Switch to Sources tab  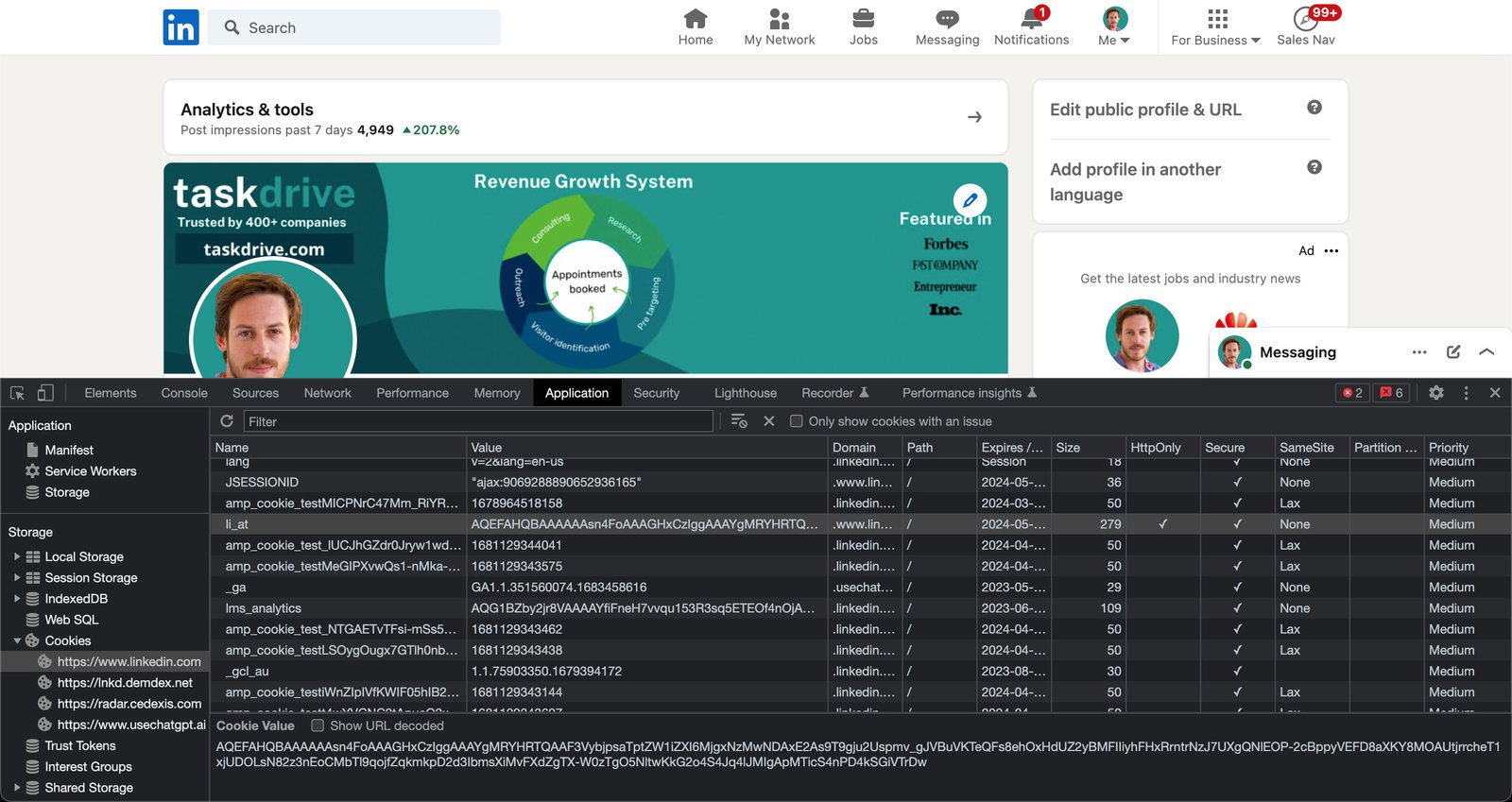pyautogui.click(x=255, y=393)
